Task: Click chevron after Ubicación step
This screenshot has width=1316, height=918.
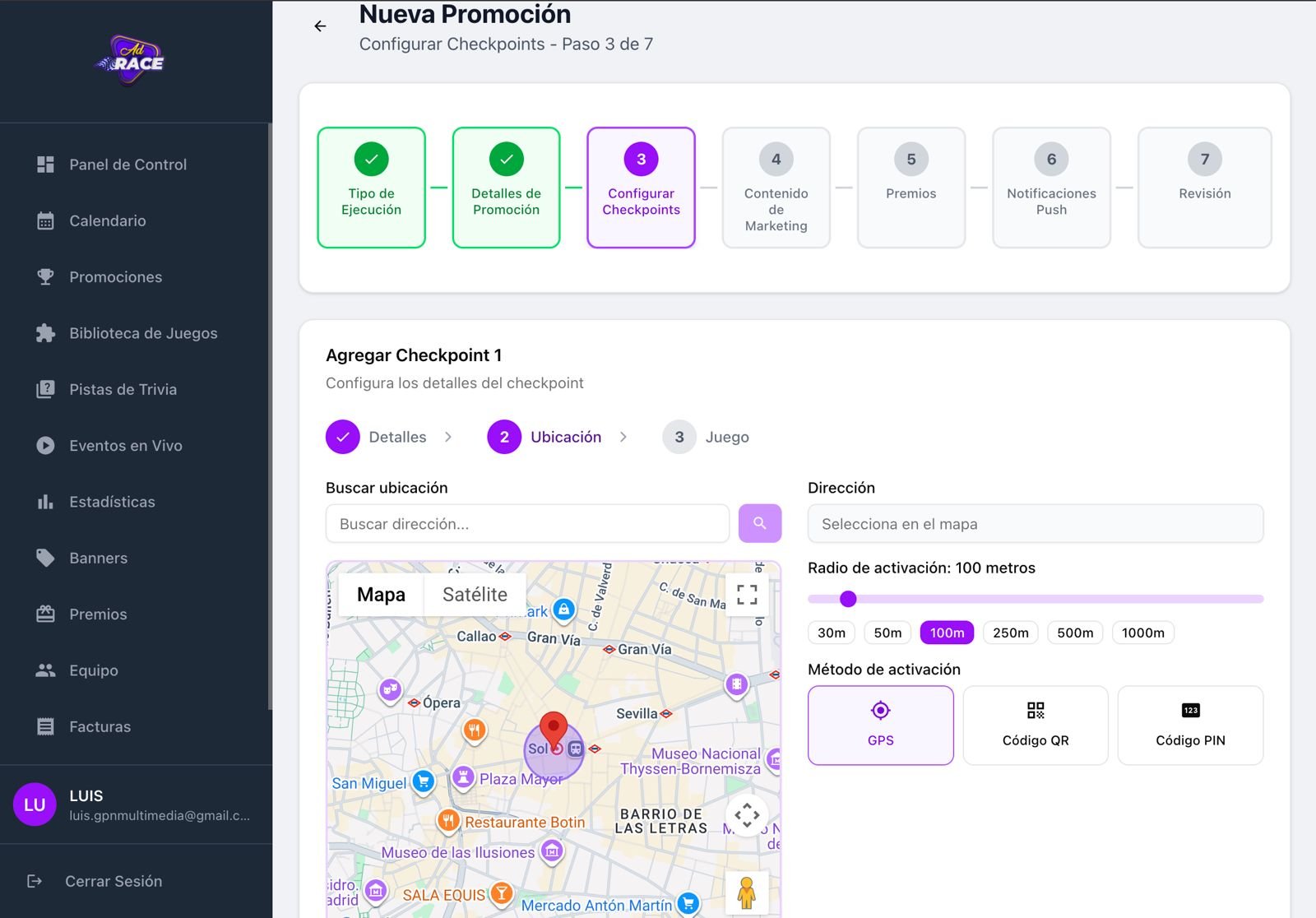Action: pyautogui.click(x=623, y=437)
